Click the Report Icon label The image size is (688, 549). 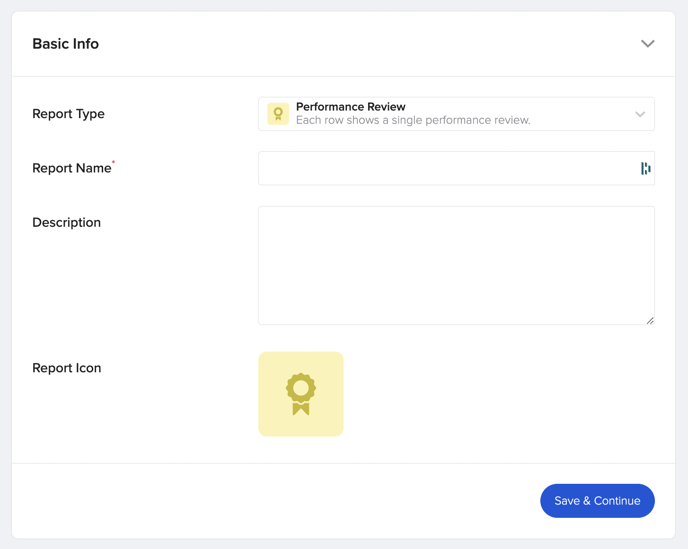click(x=67, y=368)
